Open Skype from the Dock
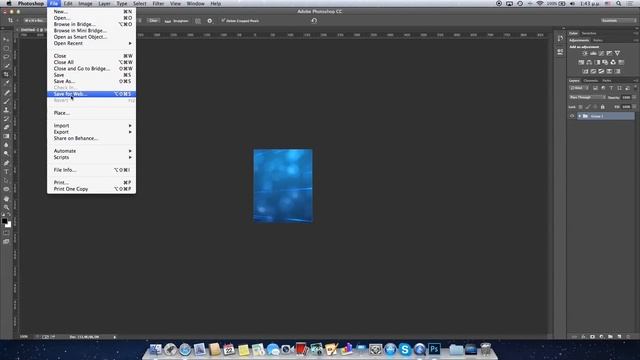The height and width of the screenshot is (360, 640). point(404,349)
